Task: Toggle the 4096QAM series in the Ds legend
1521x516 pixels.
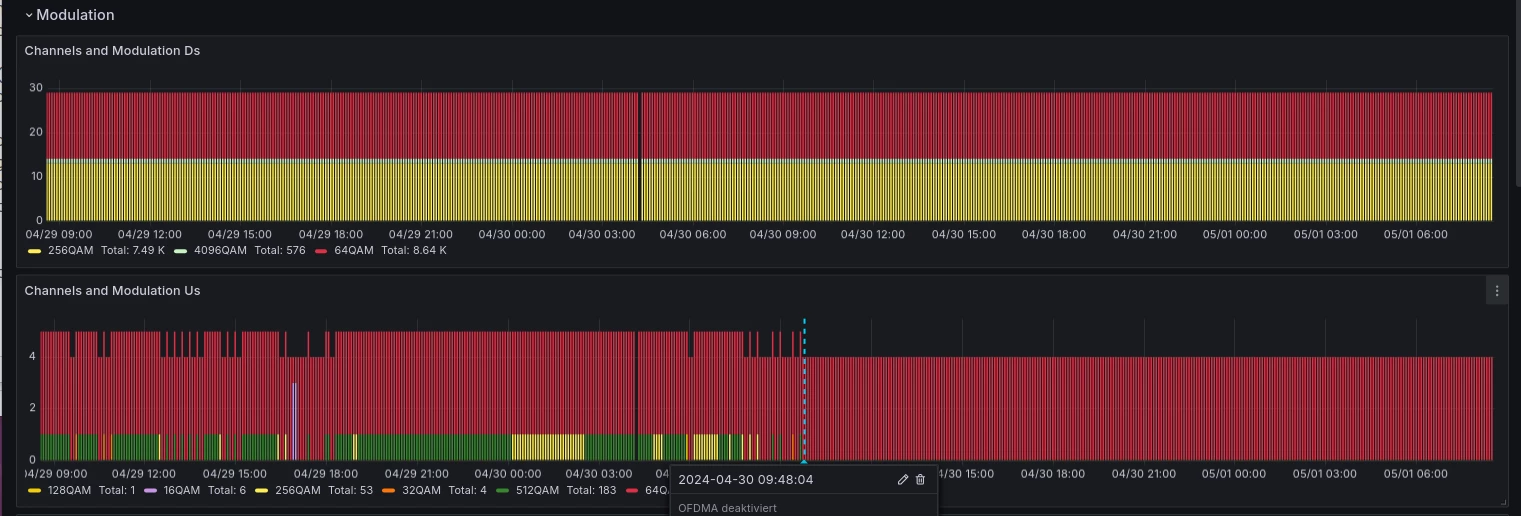Action: coord(220,250)
